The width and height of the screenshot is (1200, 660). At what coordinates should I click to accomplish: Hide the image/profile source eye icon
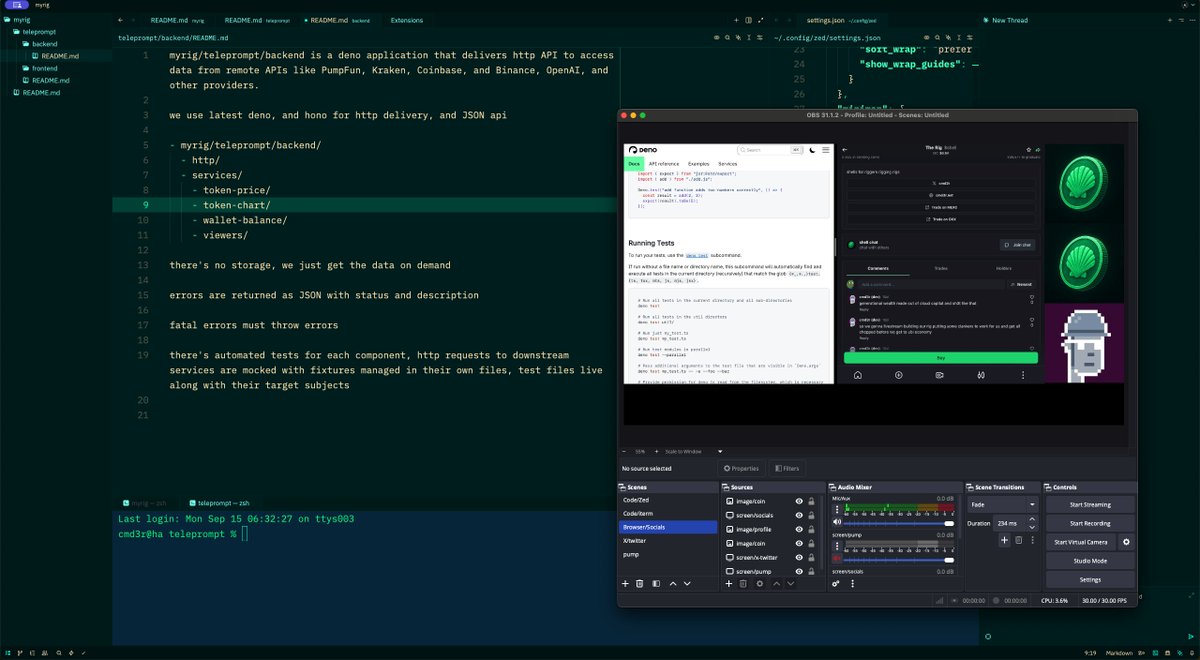[799, 529]
